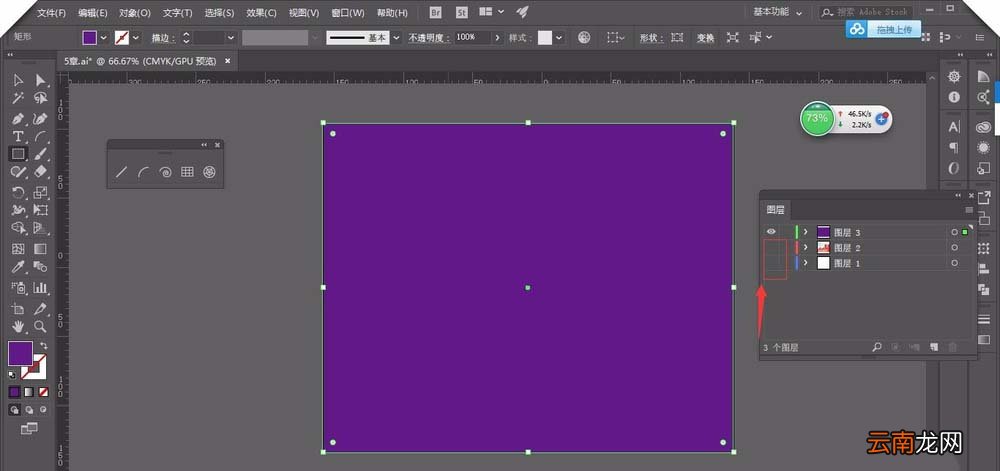The width and height of the screenshot is (1000, 471).
Task: Open Adobe Bridge via Br icon
Action: [x=436, y=12]
